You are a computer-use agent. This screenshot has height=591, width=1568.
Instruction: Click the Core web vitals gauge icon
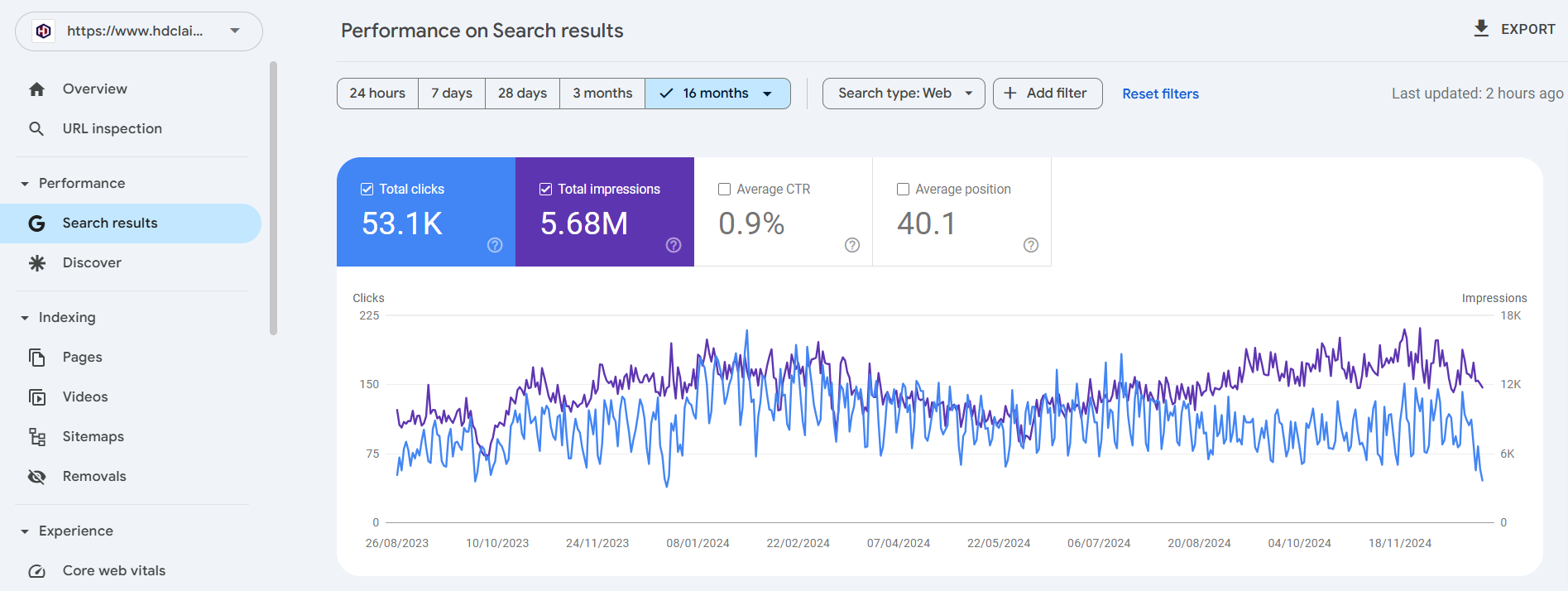tap(36, 571)
